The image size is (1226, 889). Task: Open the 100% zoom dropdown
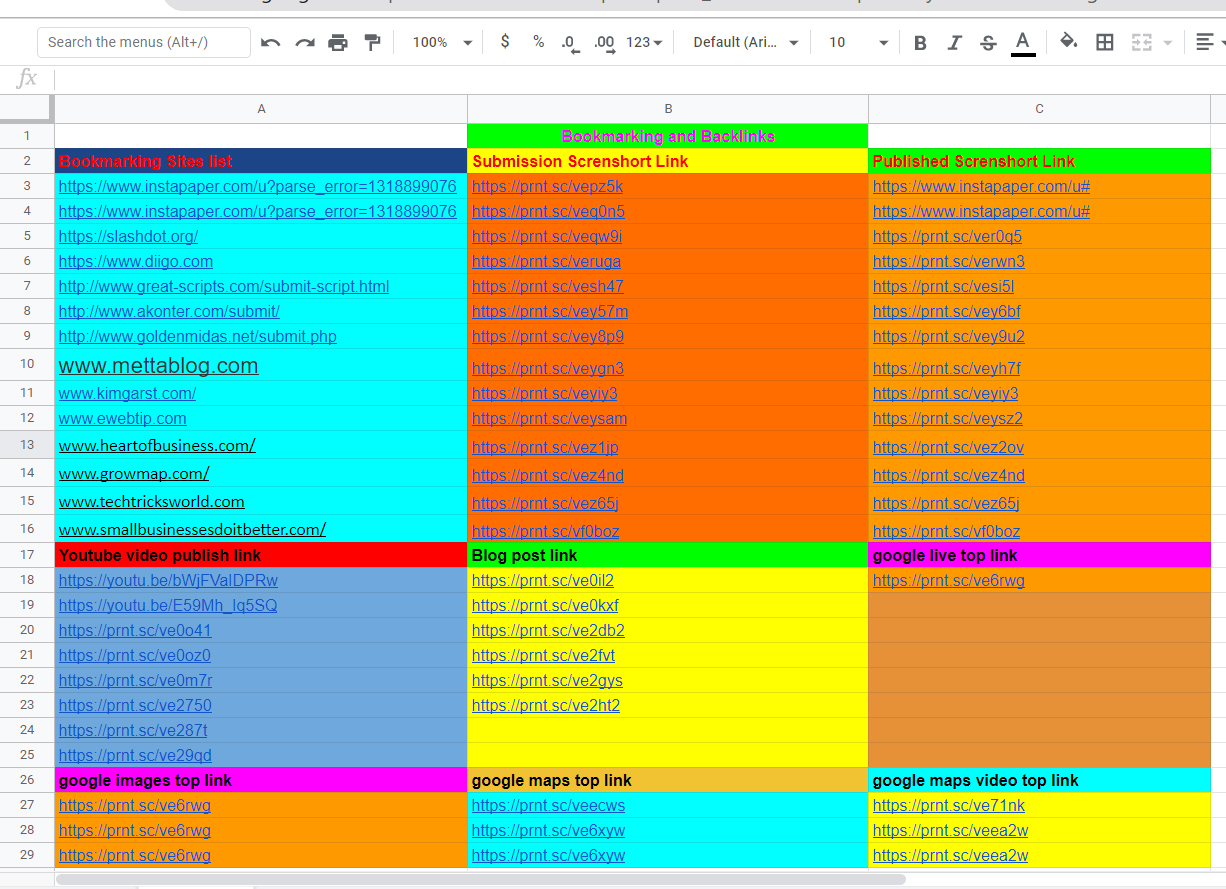(442, 42)
